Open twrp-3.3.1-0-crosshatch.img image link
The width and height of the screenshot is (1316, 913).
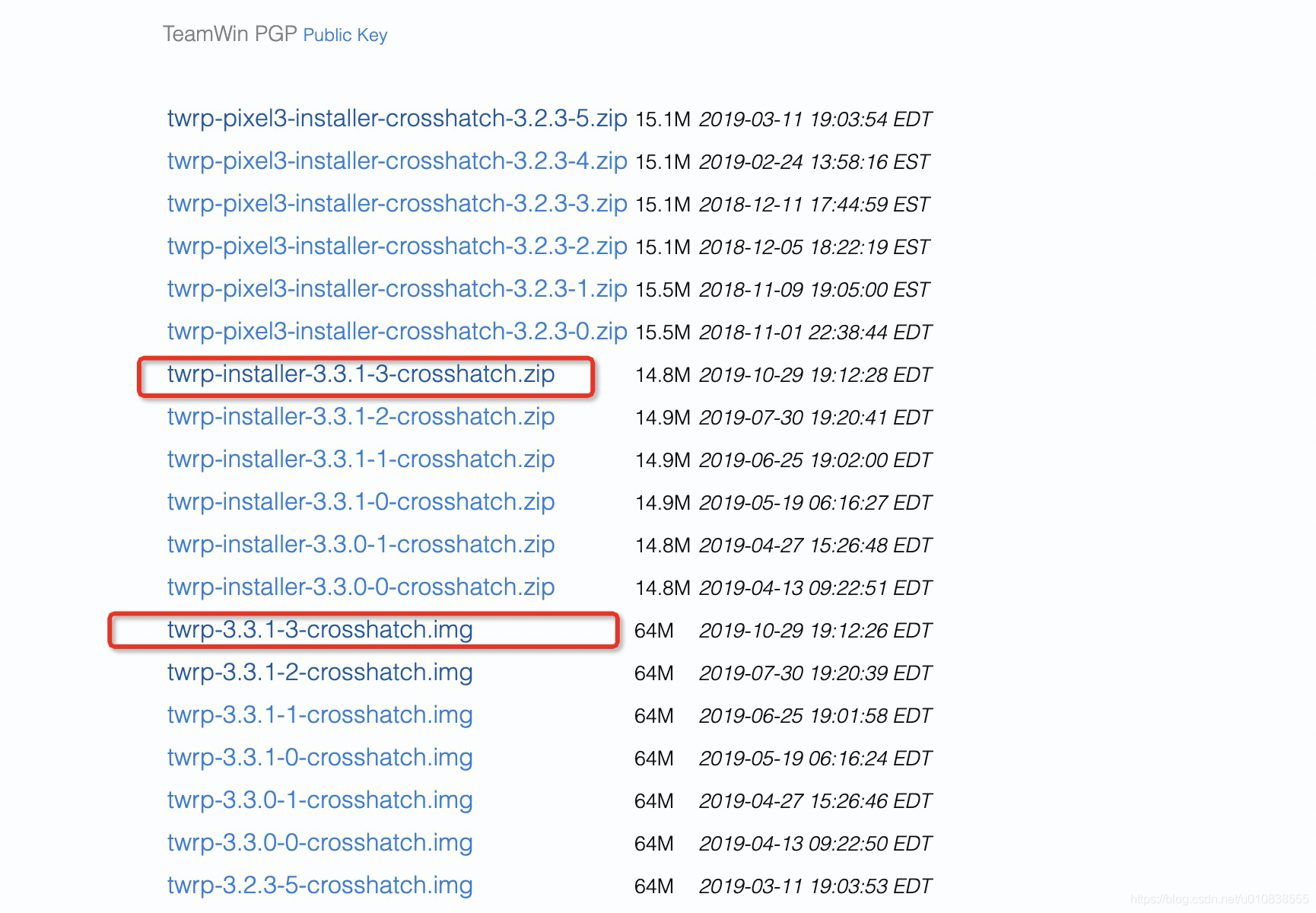point(319,758)
